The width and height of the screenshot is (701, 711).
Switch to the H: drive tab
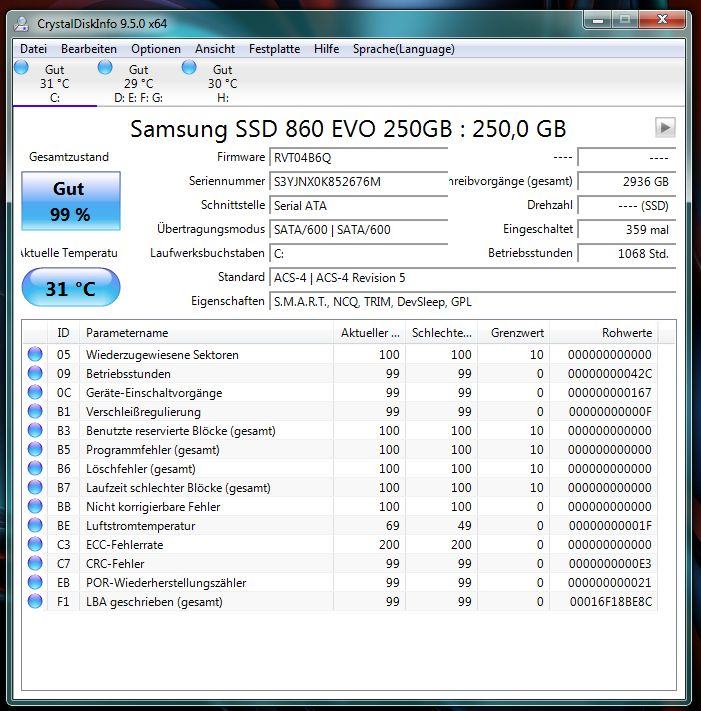point(223,83)
